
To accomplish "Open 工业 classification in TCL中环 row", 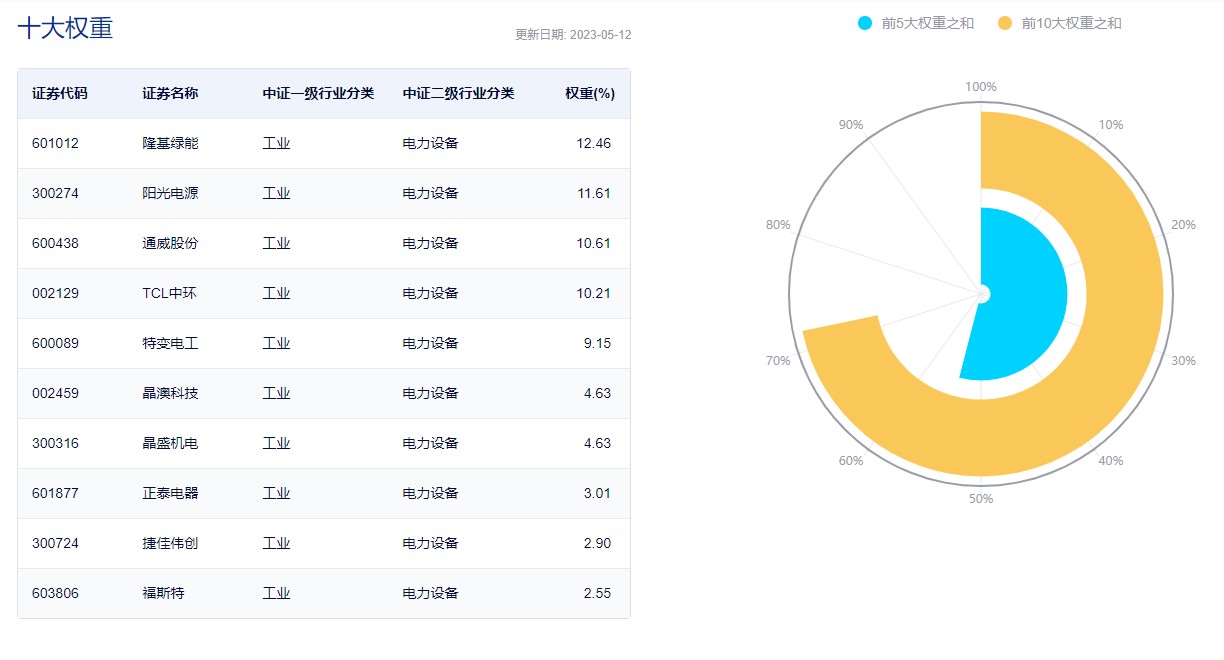I will click(x=276, y=293).
